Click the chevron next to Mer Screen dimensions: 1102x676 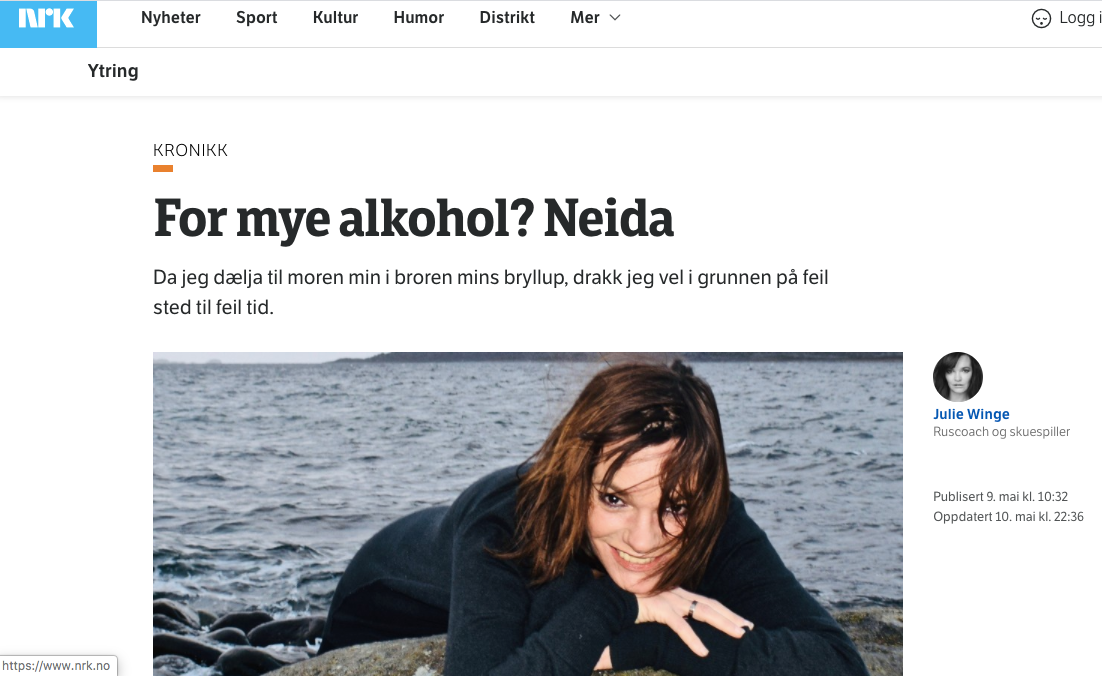615,18
